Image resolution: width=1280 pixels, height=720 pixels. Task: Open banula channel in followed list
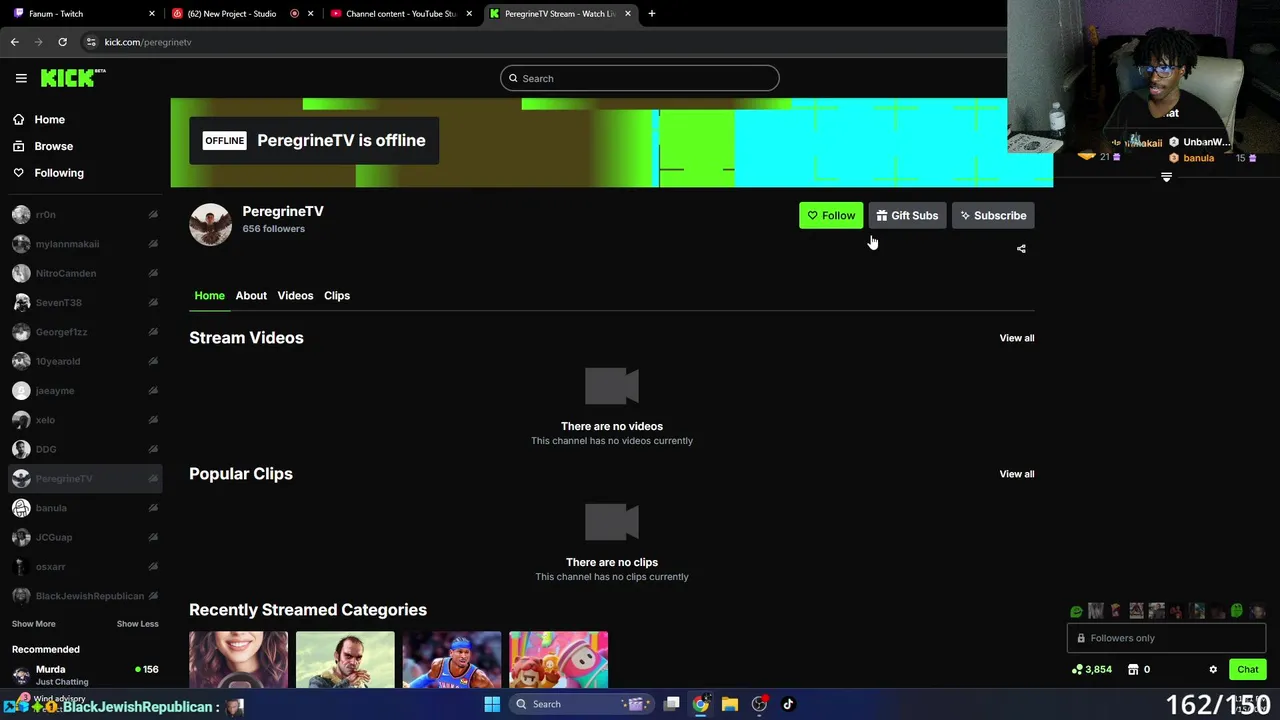coord(85,508)
